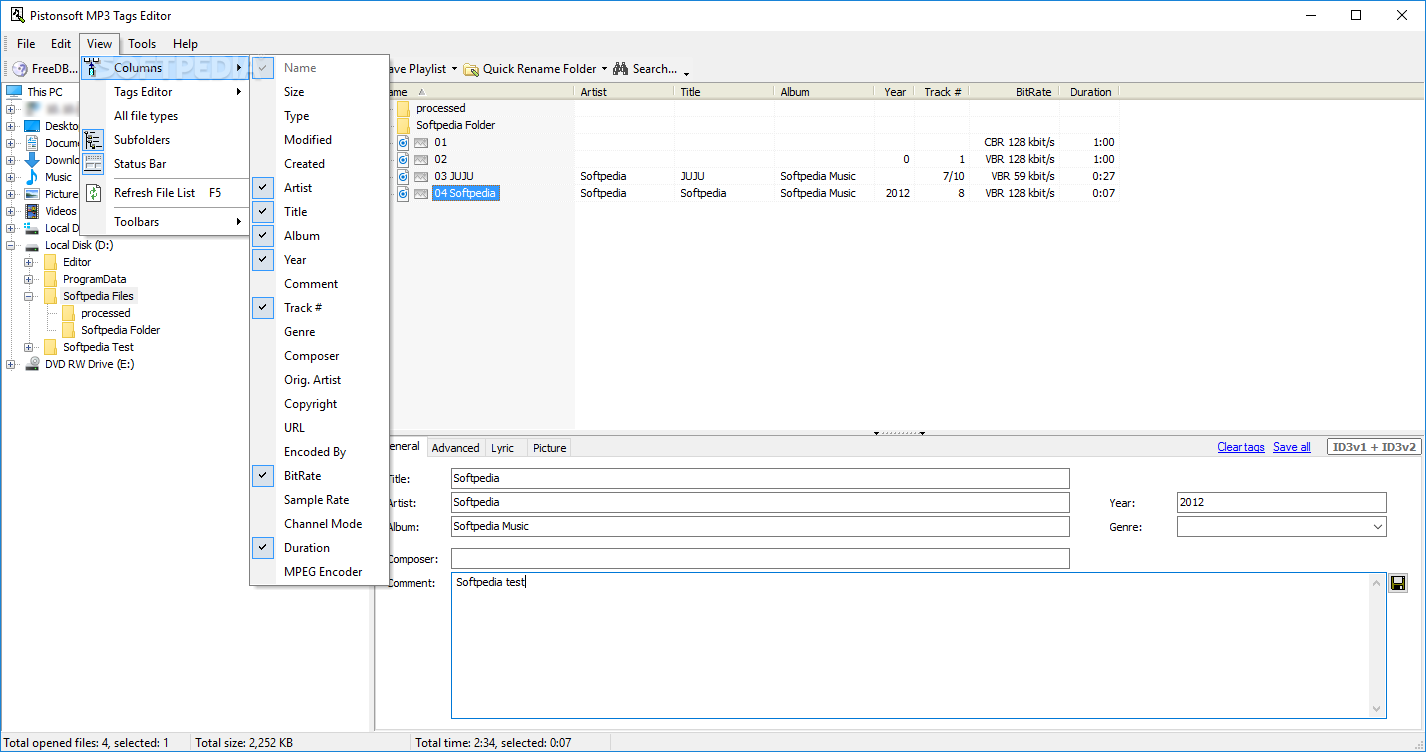The image size is (1426, 752).
Task: Click the save icon beside Comment box
Action: [1398, 583]
